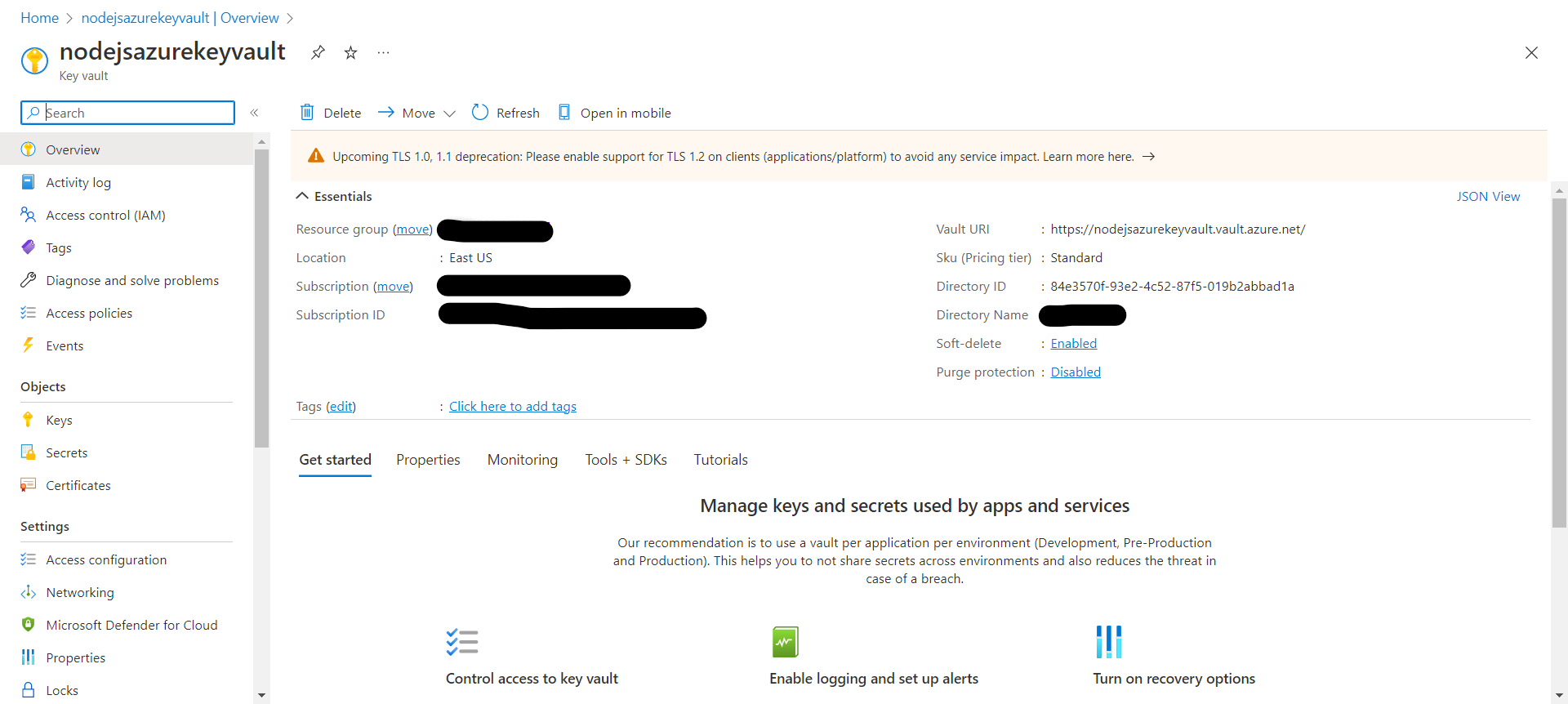Click the Access policies checklist icon
The width and height of the screenshot is (1568, 704).
[29, 313]
